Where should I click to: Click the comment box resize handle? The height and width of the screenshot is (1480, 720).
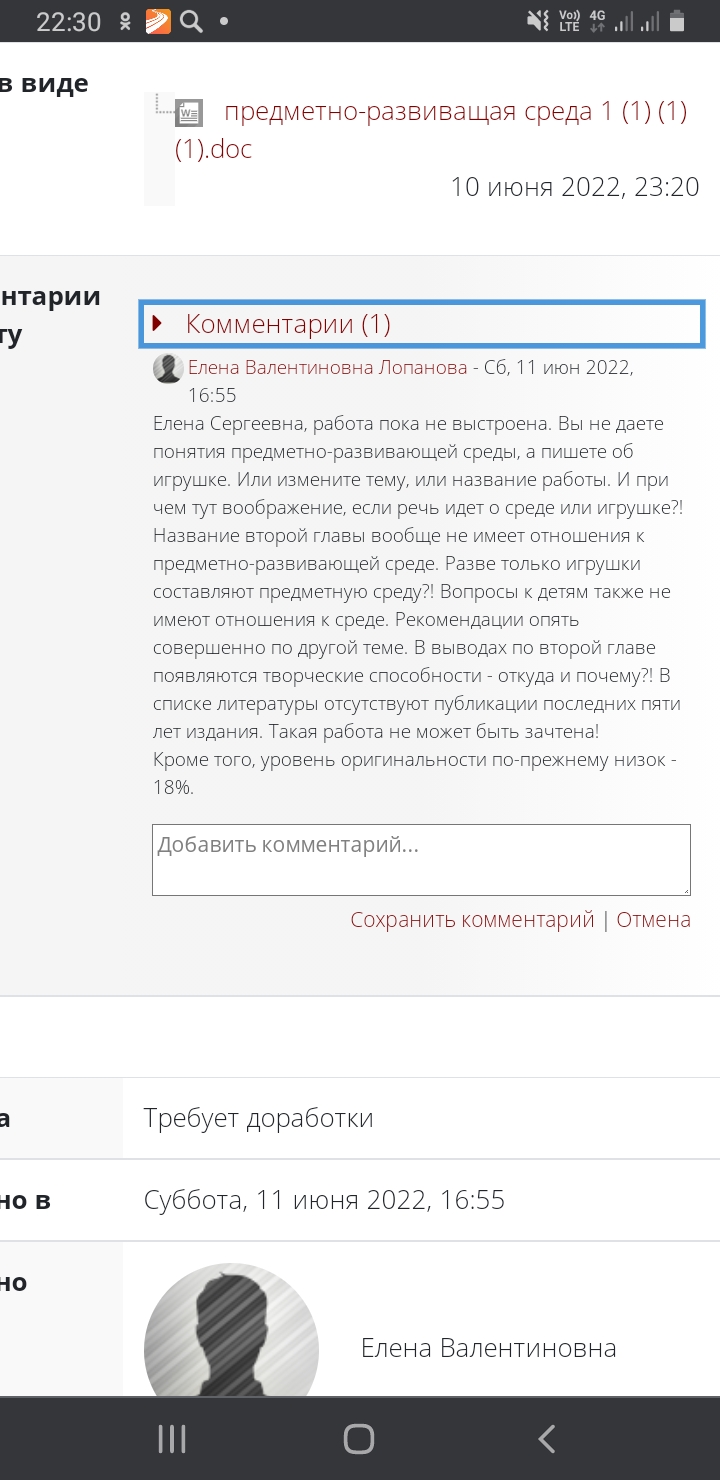click(684, 888)
